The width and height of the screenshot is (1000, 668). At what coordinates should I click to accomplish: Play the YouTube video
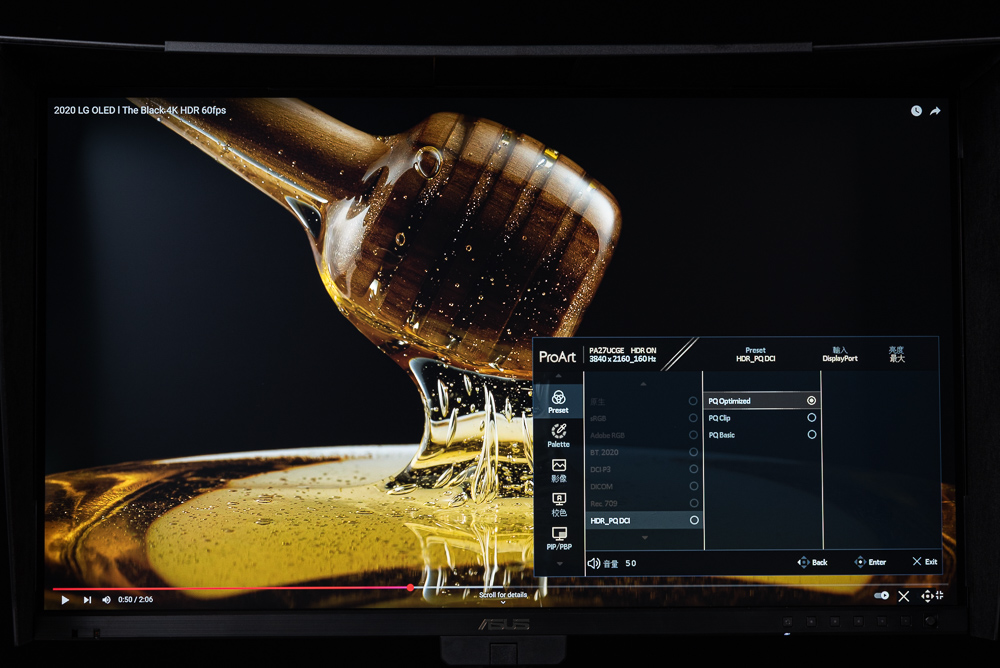(65, 600)
